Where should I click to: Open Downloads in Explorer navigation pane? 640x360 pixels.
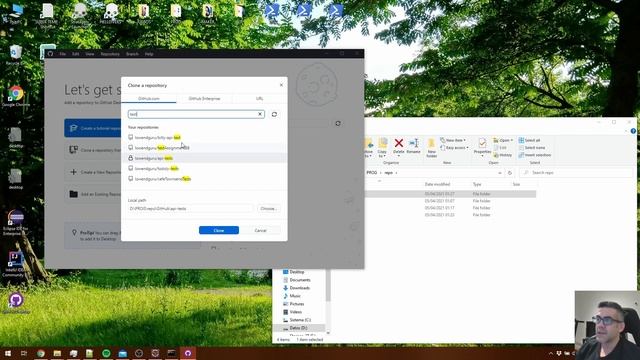tap(299, 288)
